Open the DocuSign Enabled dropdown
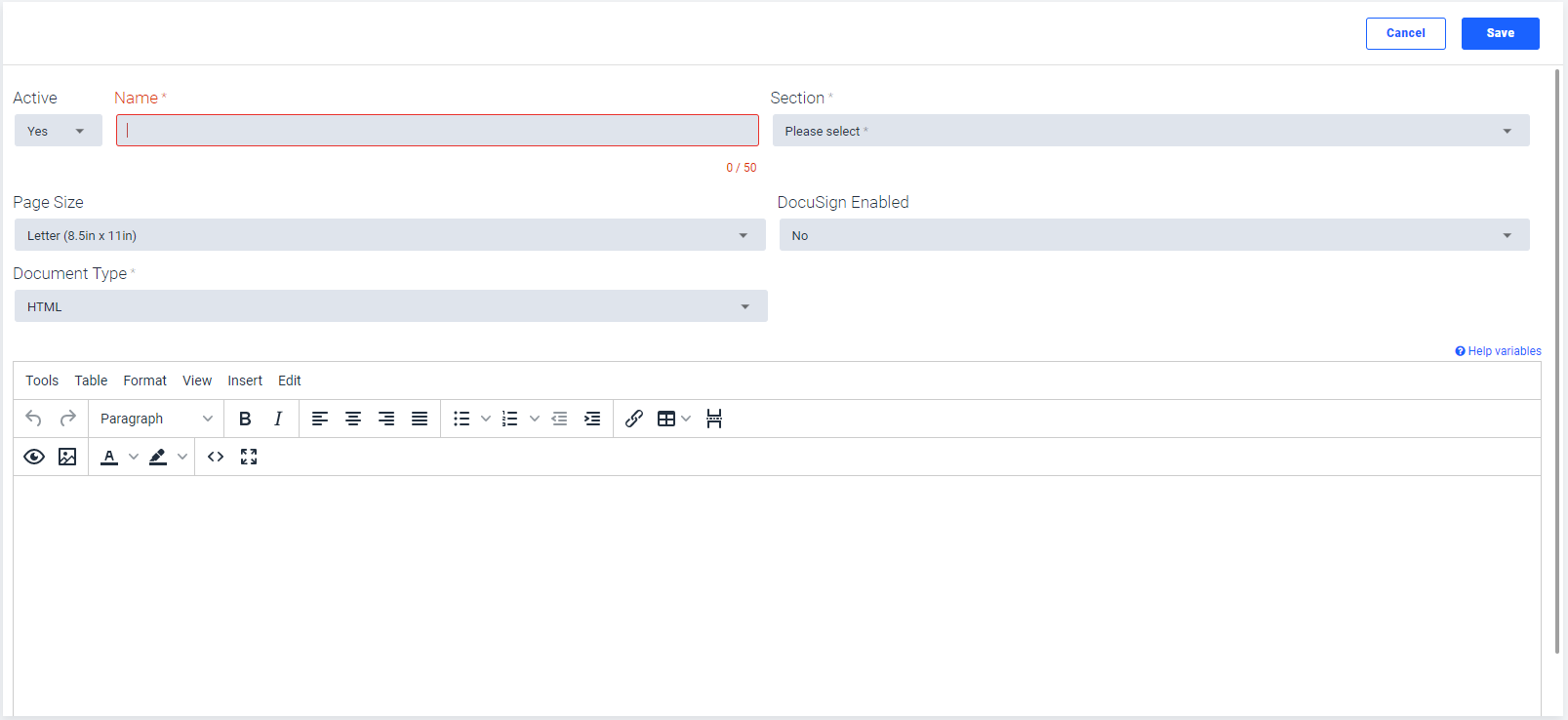The height and width of the screenshot is (720, 1568). click(1154, 235)
